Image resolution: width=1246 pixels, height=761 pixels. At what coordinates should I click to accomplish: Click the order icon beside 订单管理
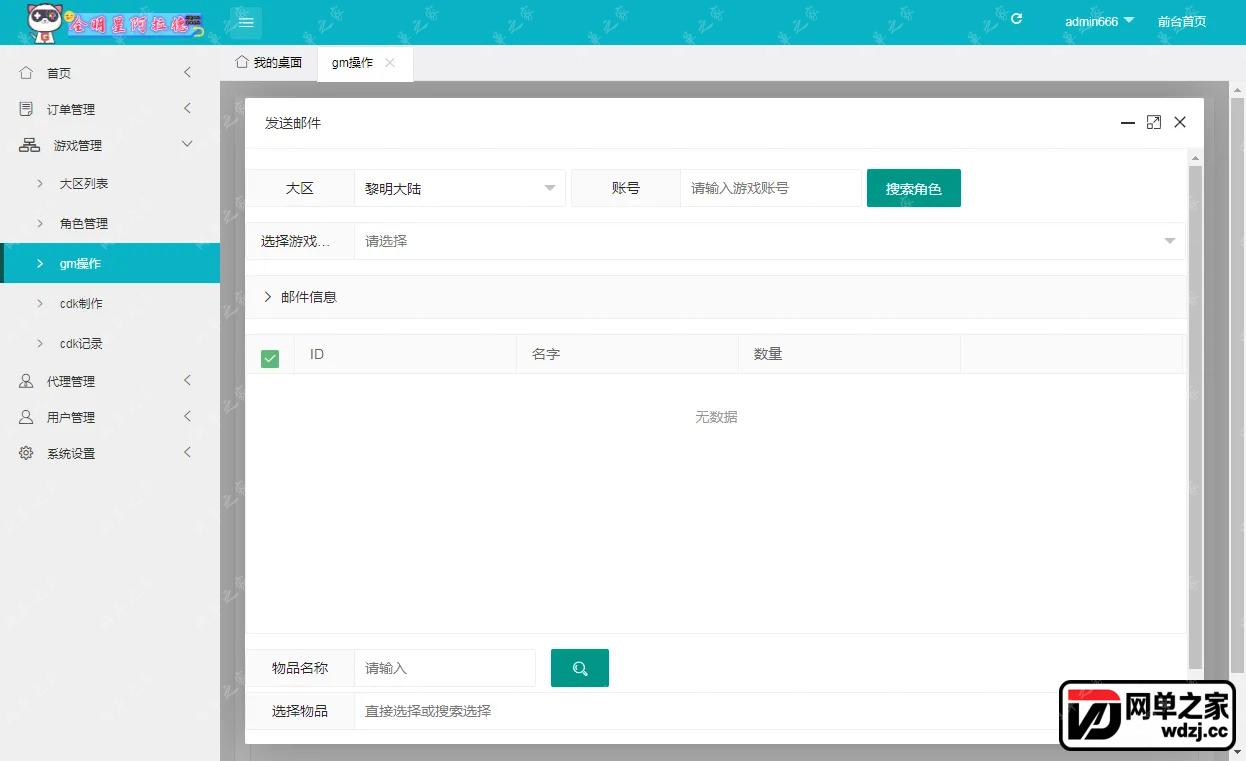pyautogui.click(x=26, y=109)
